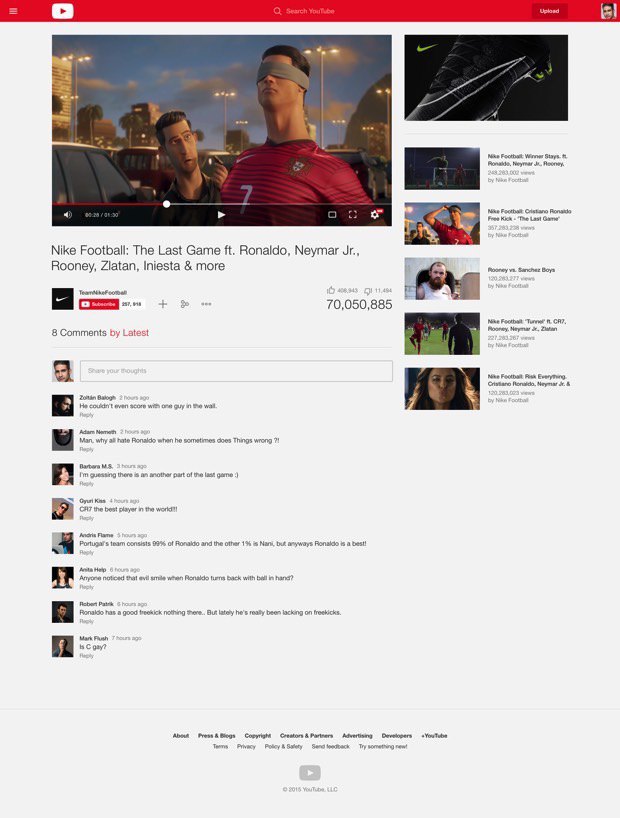The image size is (620, 818).
Task: Click Press & Blogs footer link
Action: (217, 736)
